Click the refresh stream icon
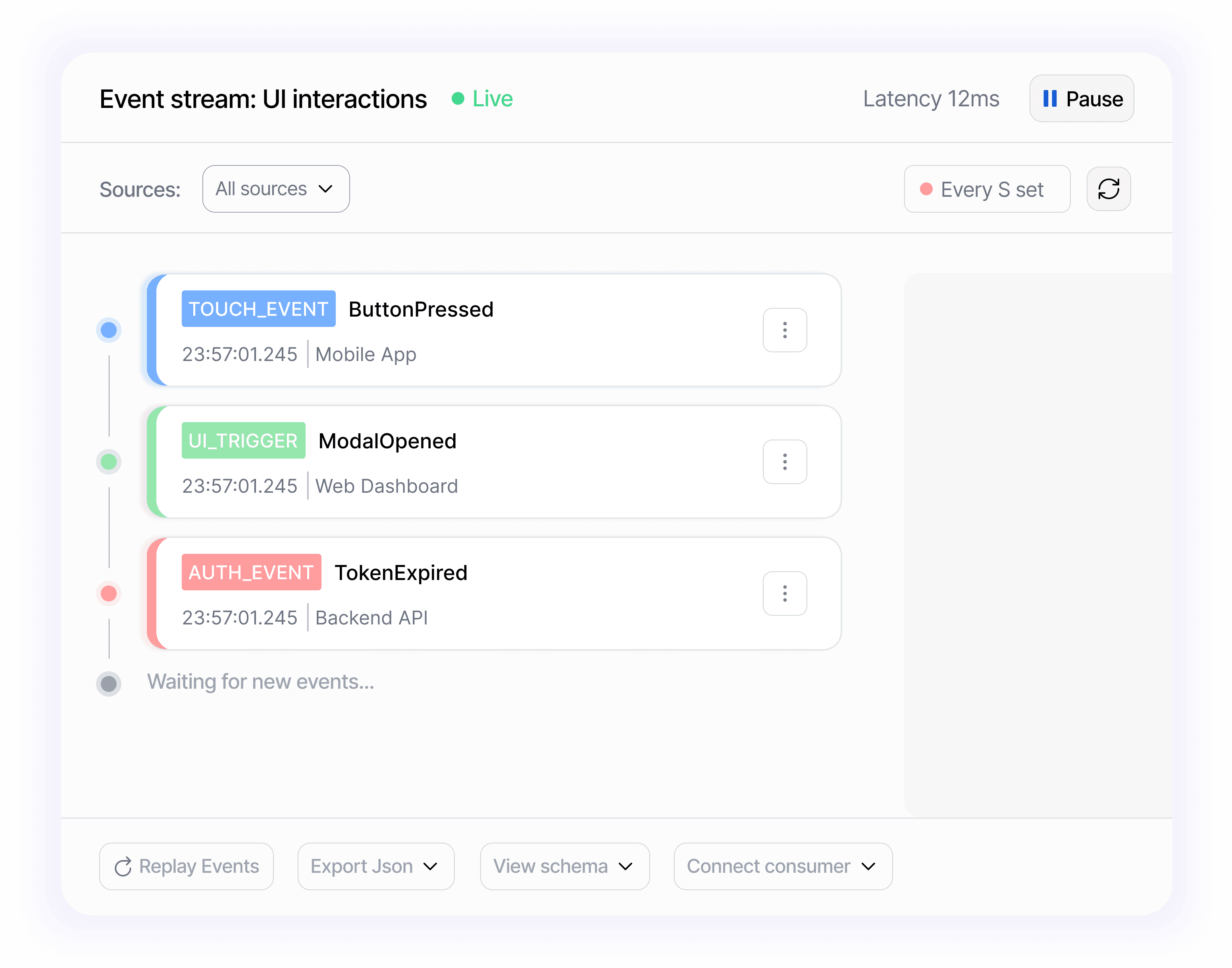 click(1109, 189)
